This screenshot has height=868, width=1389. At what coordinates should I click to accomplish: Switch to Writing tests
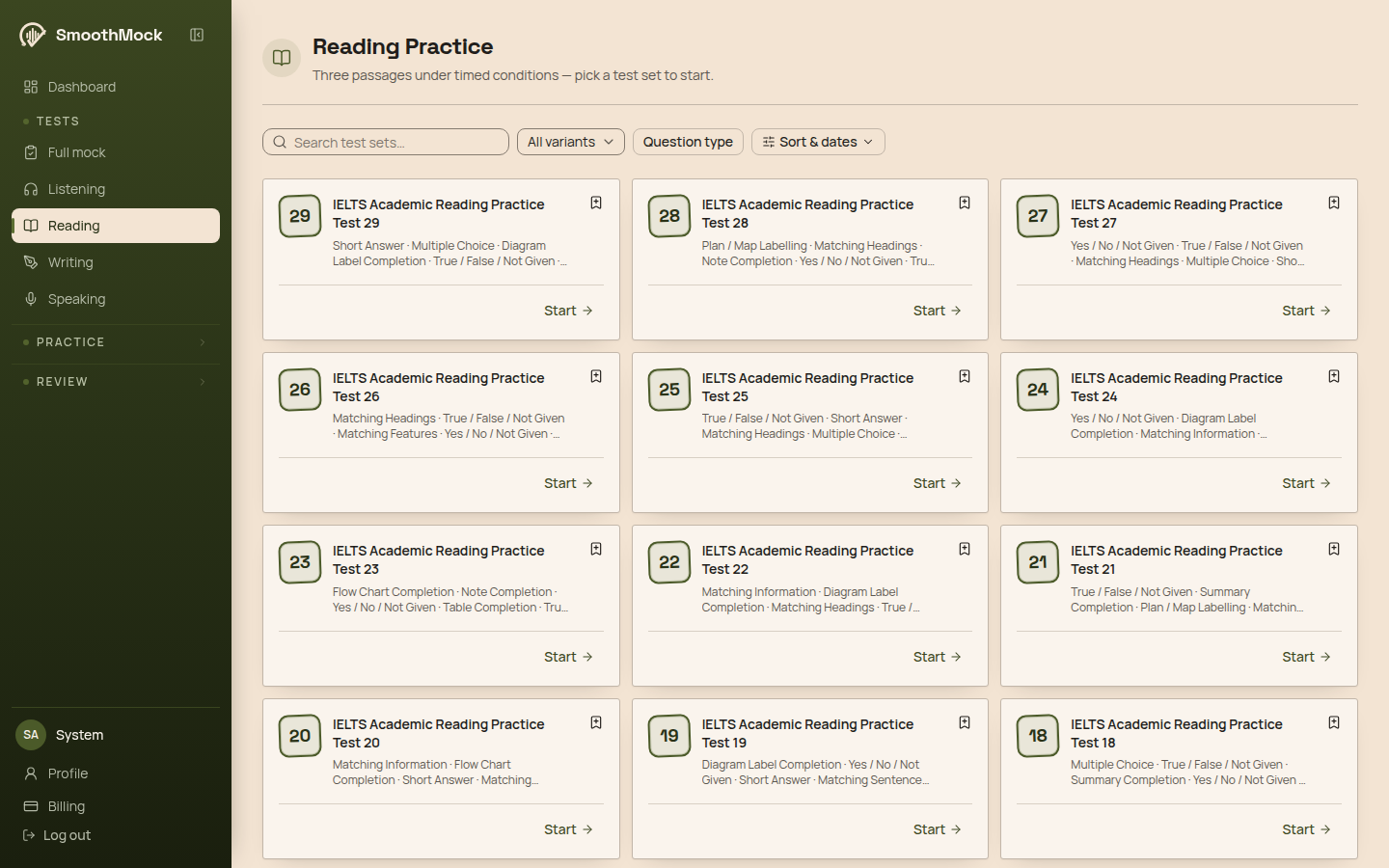pos(116,262)
